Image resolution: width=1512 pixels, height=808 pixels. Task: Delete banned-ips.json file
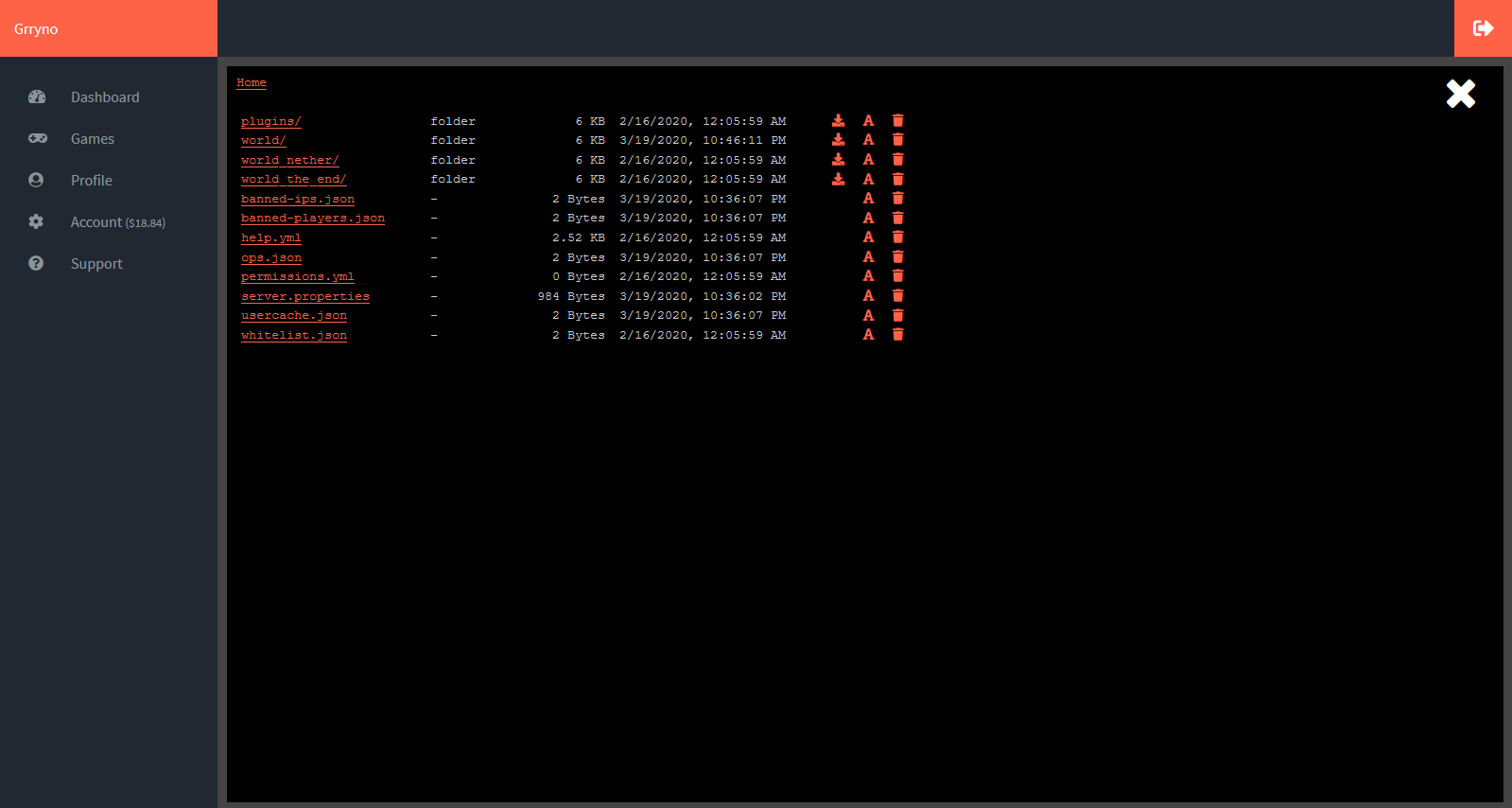tap(898, 199)
